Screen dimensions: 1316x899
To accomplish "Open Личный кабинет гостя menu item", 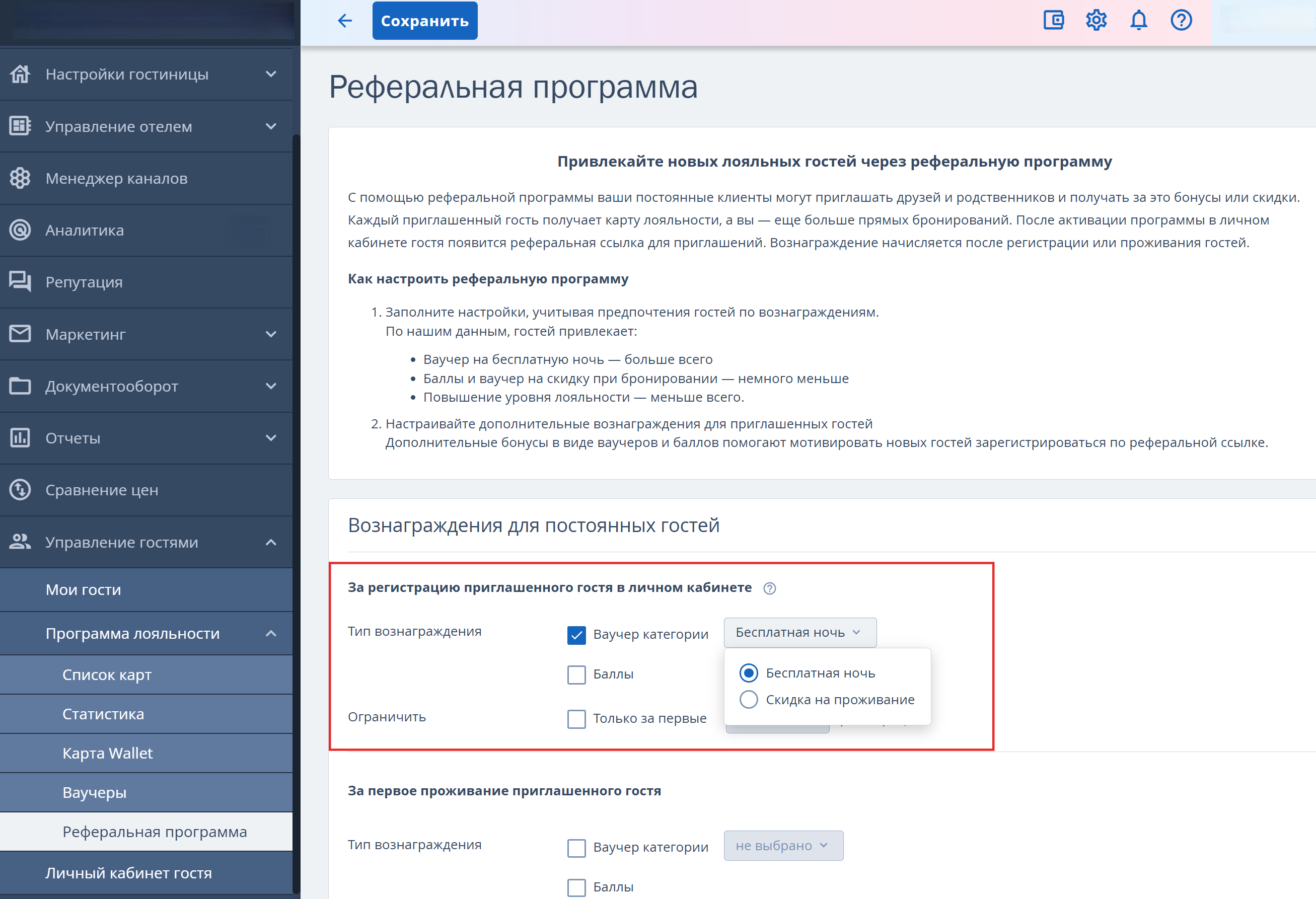I will click(128, 873).
